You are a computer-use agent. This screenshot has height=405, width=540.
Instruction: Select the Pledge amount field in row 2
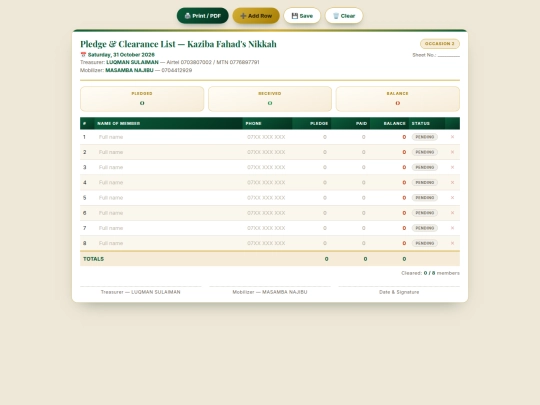click(312, 152)
